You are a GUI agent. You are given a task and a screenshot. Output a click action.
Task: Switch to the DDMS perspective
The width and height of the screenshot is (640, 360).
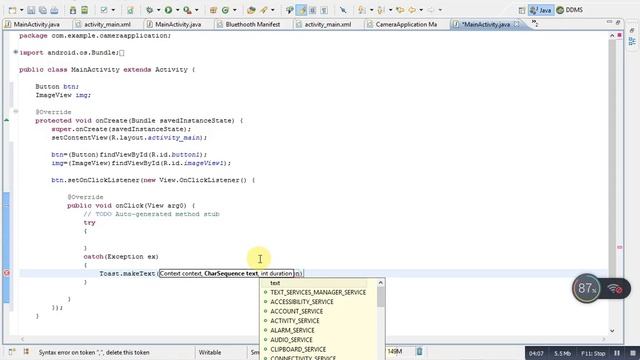click(570, 10)
